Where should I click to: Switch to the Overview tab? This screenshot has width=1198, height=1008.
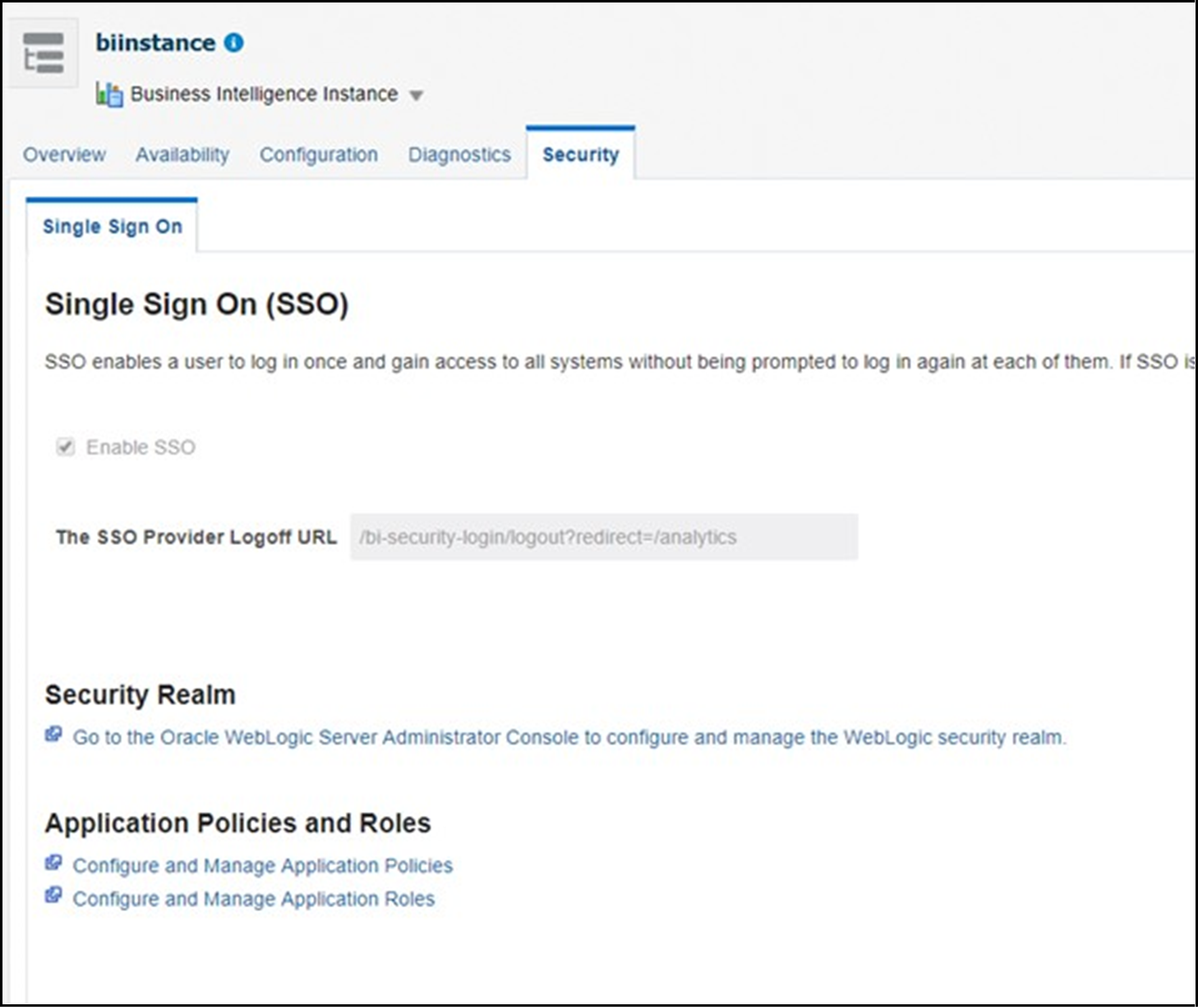coord(65,154)
